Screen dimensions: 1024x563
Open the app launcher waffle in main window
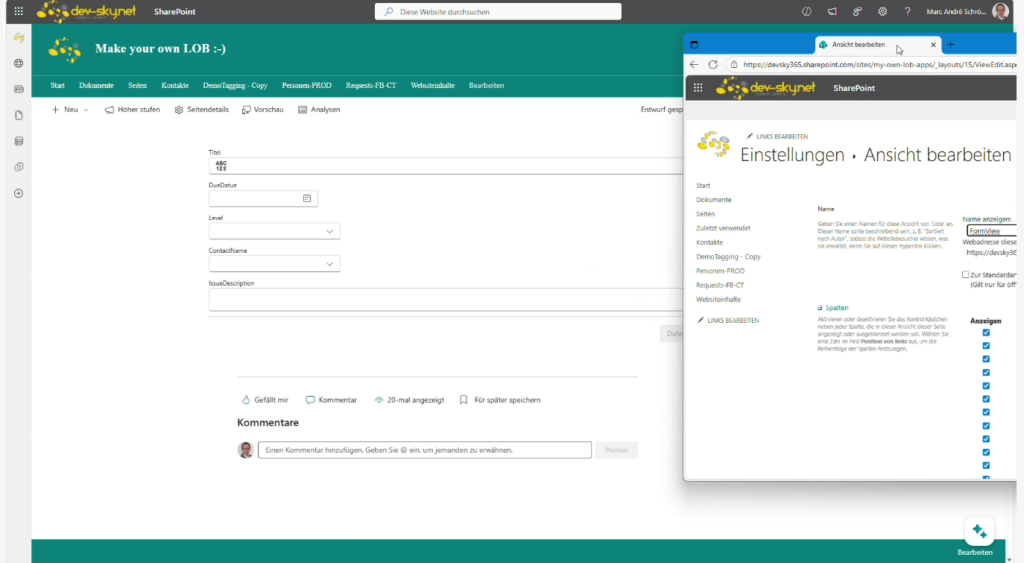click(x=18, y=11)
